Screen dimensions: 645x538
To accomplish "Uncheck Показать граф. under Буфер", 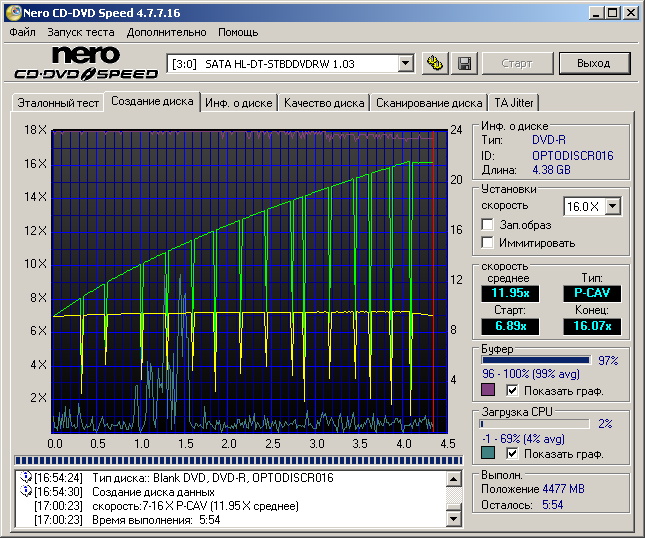I will coord(513,390).
